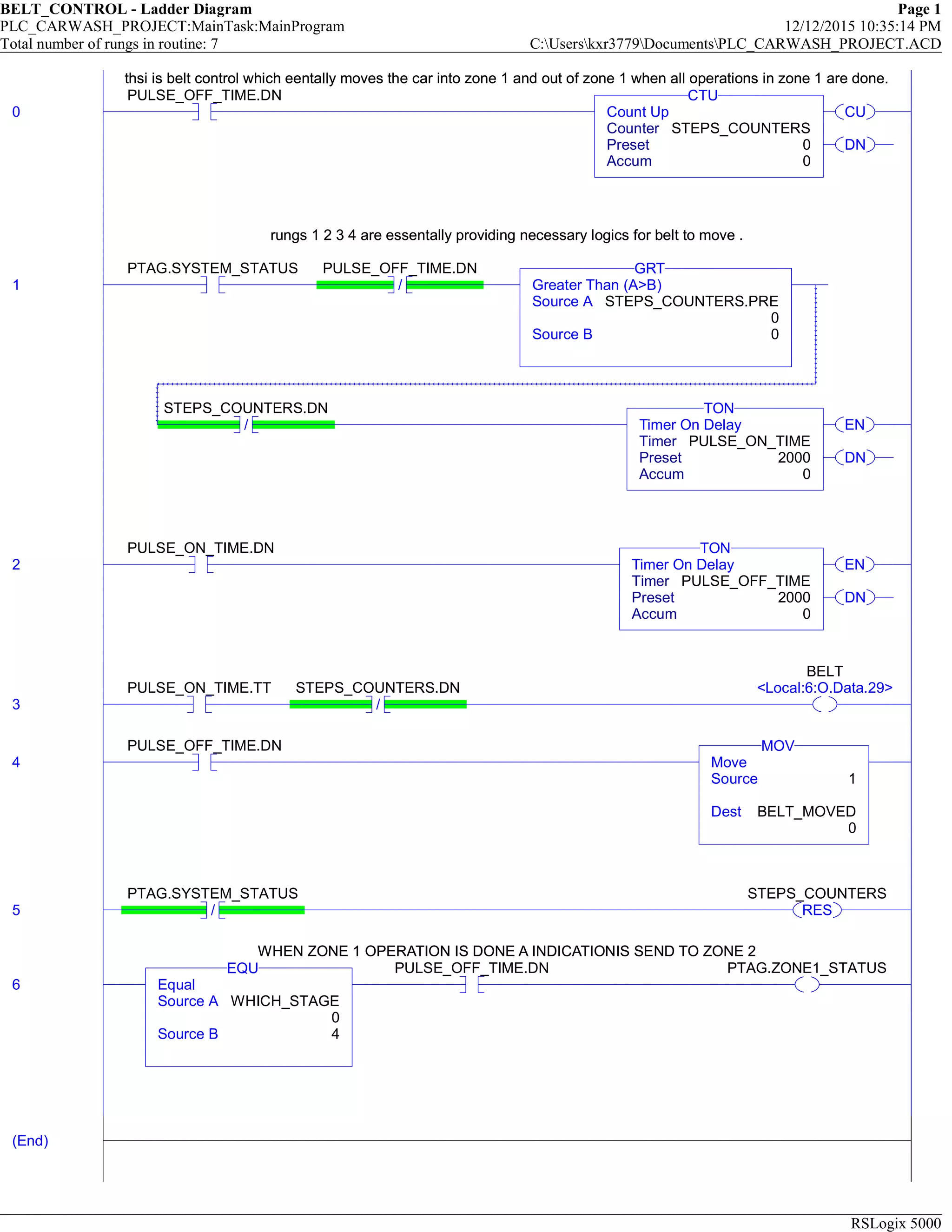Viewport: 952px width, 1232px height.
Task: Click the 'BELT_CONTROL - Ladder Diagram' title
Action: (126, 9)
